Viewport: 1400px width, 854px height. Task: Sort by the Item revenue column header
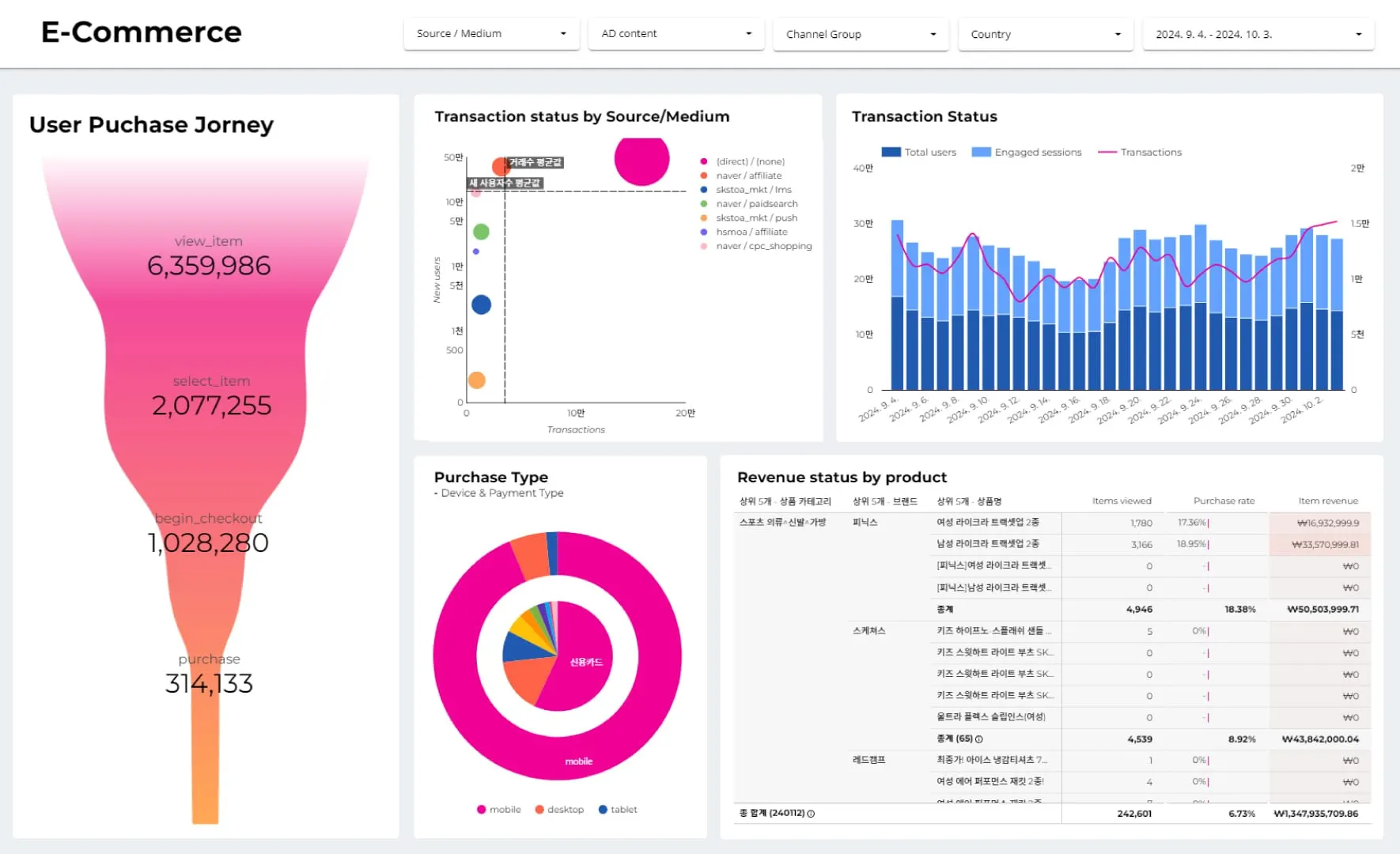(1328, 501)
